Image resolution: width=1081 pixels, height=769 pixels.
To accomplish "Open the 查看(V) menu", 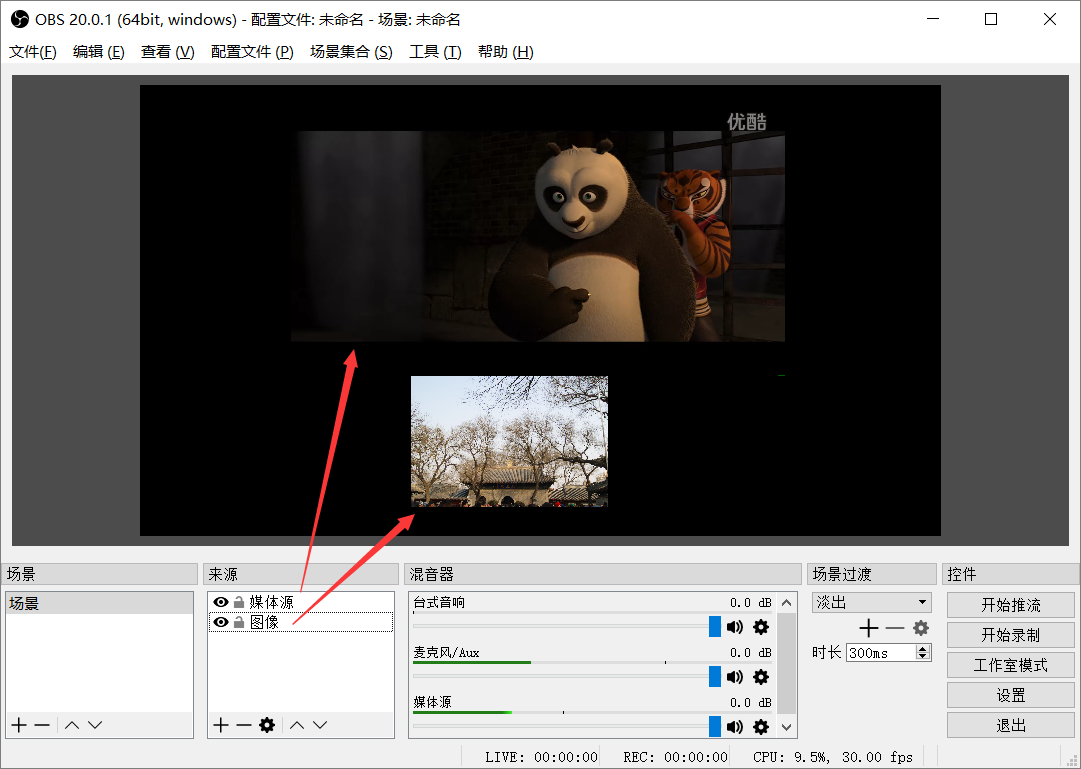I will [168, 52].
